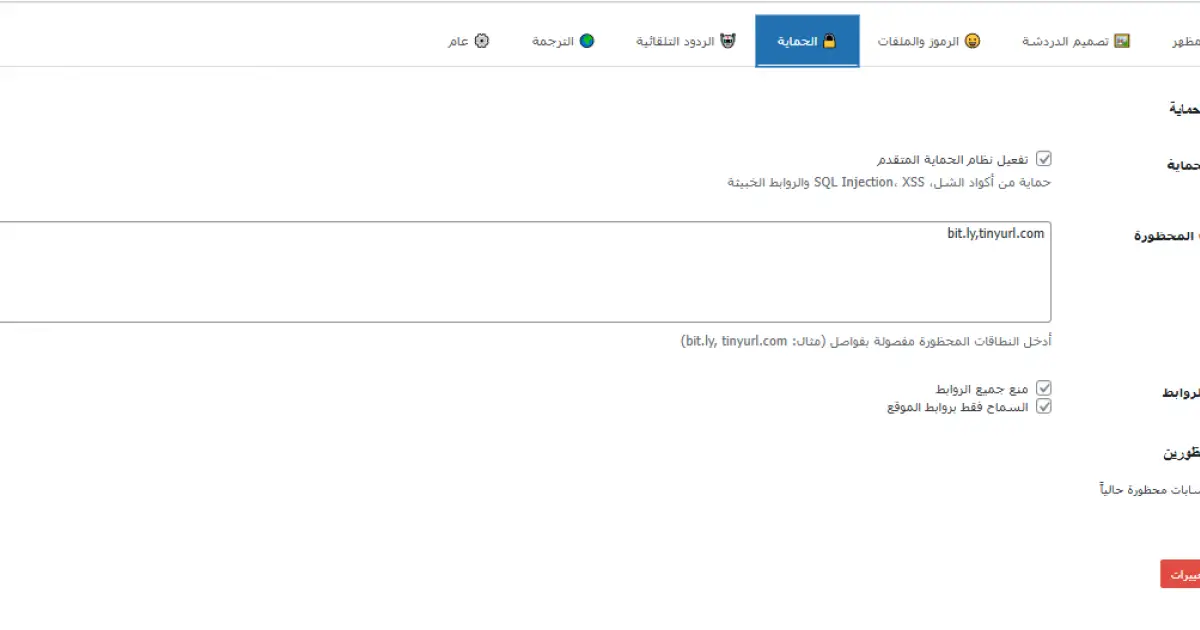Open the تصميم الدردشة tab

(1076, 41)
